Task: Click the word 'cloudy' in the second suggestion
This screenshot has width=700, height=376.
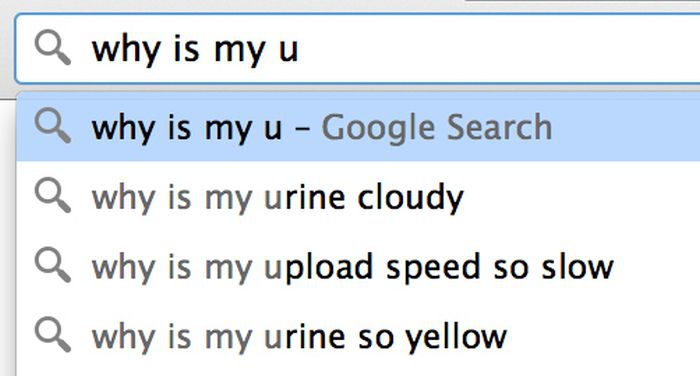Action: click(x=411, y=198)
